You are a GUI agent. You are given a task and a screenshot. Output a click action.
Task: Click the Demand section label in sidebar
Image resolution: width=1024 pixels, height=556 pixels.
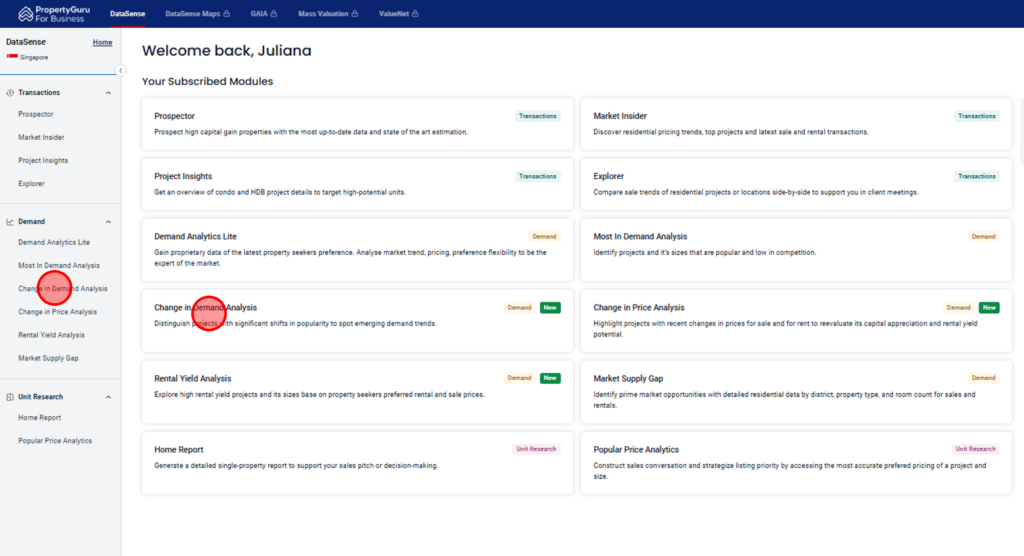click(x=31, y=221)
